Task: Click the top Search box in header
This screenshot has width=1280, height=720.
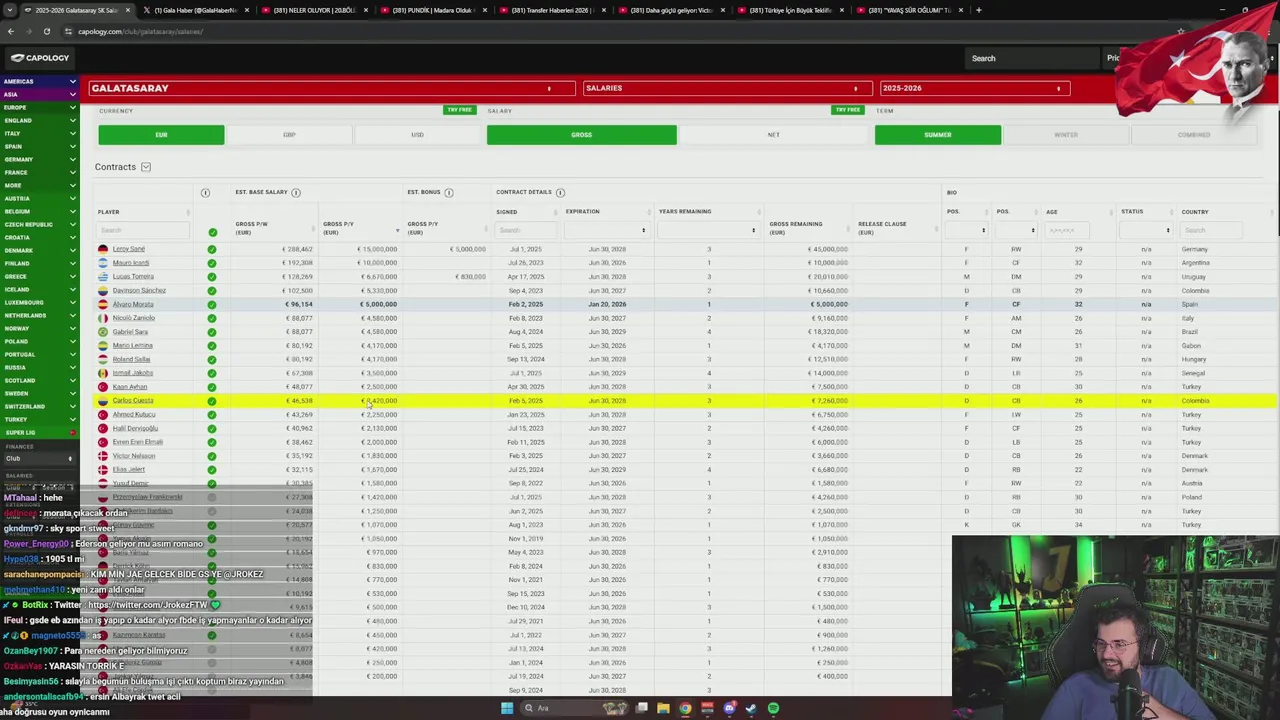Action: (1032, 58)
